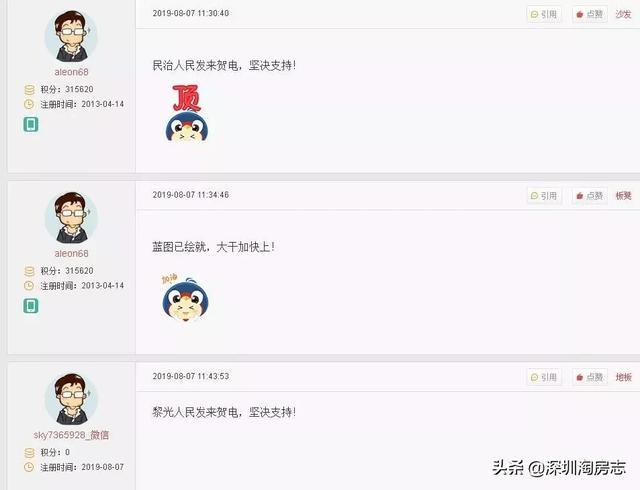Like the 11:43:53 post with 点赞
This screenshot has width=640, height=490.
(x=590, y=377)
